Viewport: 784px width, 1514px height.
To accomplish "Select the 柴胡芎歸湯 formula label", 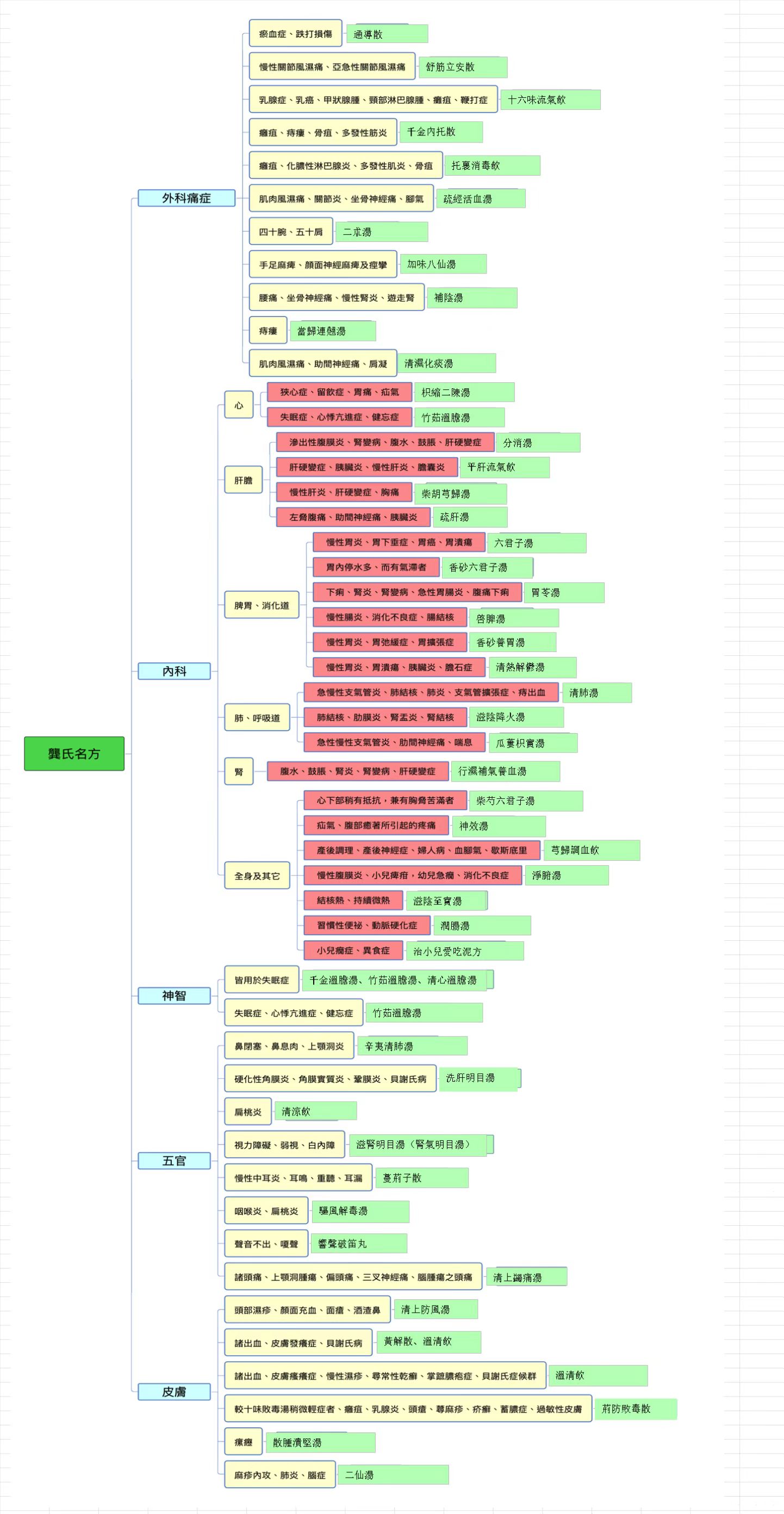I will pyautogui.click(x=460, y=494).
